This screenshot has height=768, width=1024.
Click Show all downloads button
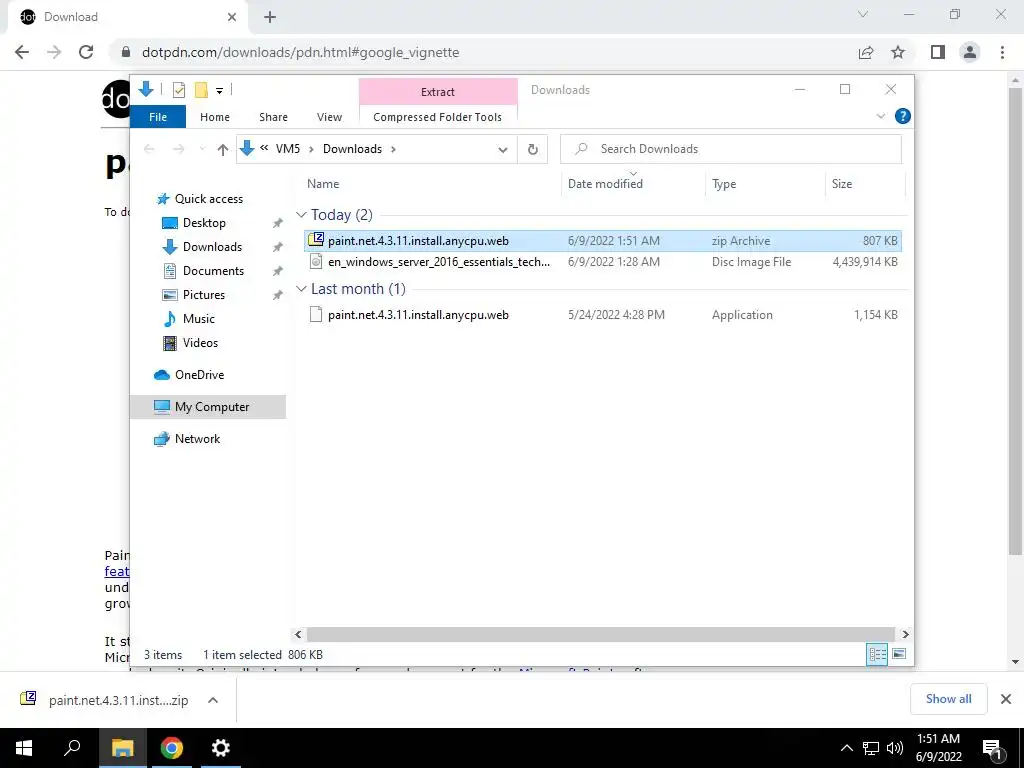(x=948, y=699)
